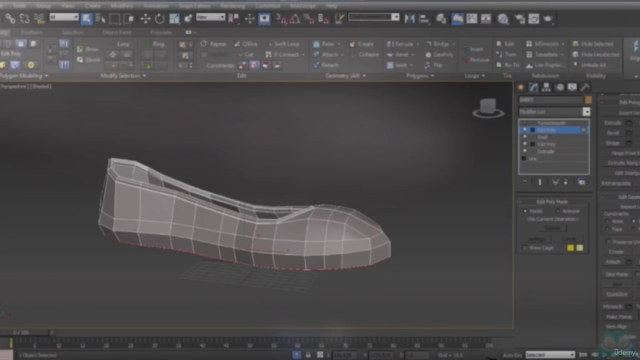
Task: Toggle visibility of the Extrude modifier
Action: click(525, 151)
